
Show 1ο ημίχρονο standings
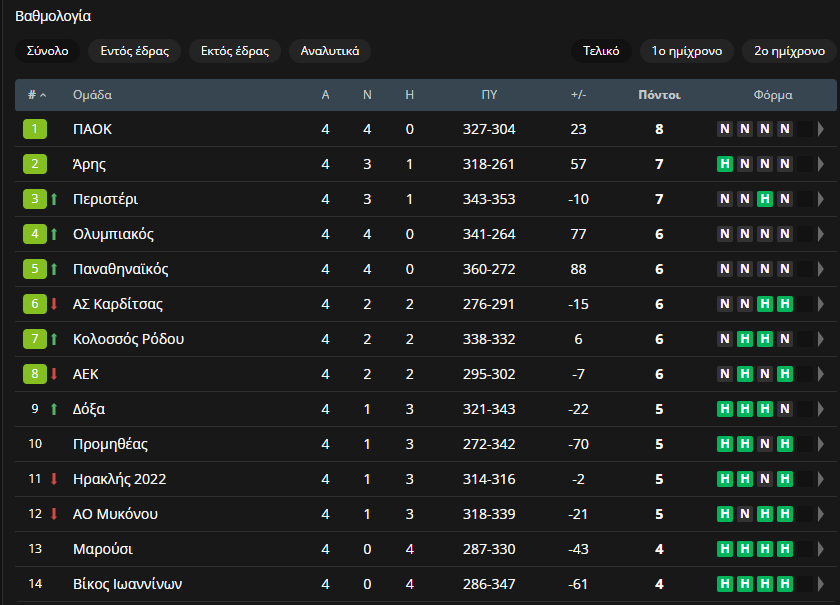point(686,51)
